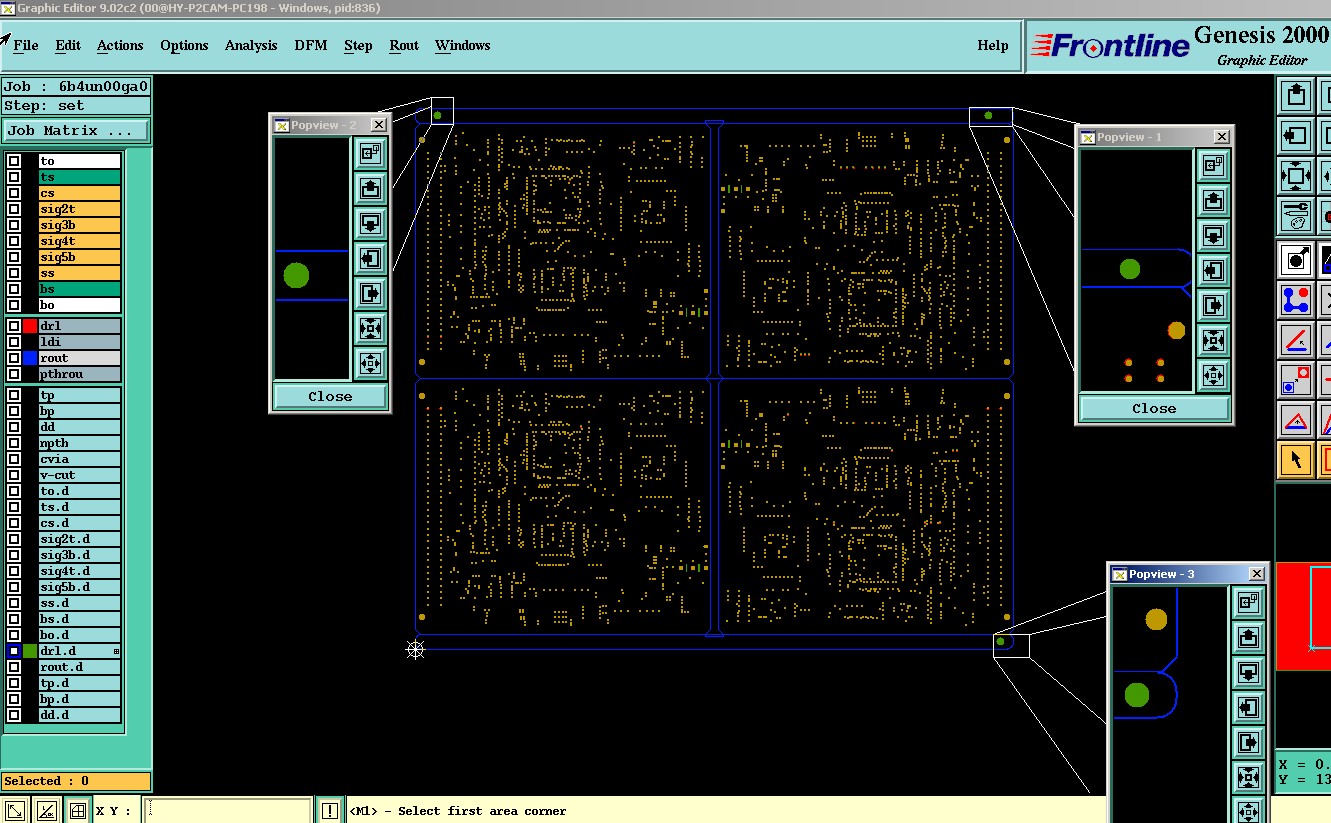
Task: Open display settings wrench-and-palette icon
Action: (x=1296, y=216)
